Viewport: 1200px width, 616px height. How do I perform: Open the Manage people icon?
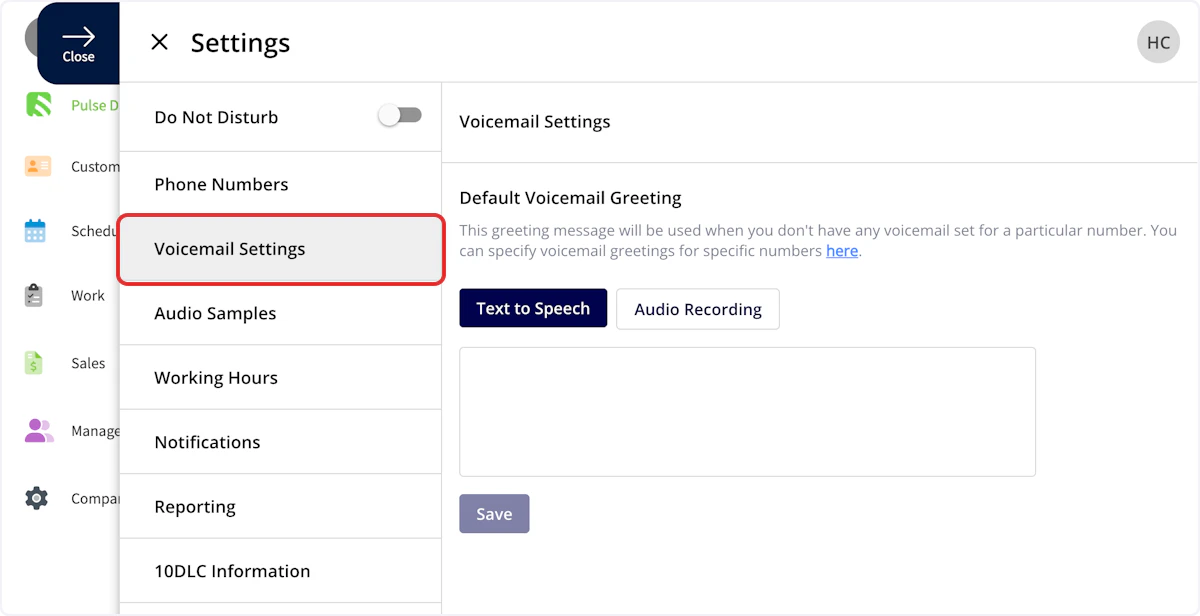39,431
